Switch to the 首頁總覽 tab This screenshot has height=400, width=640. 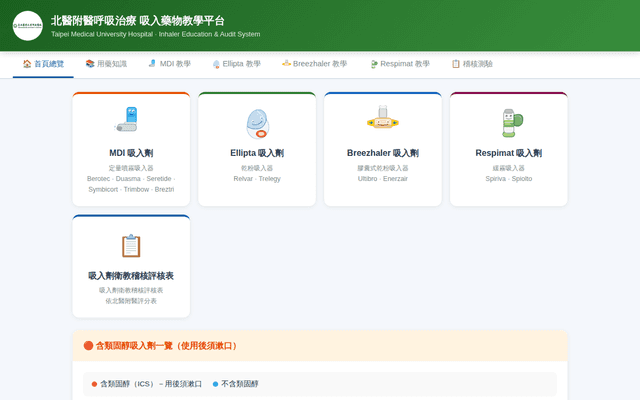[43, 64]
